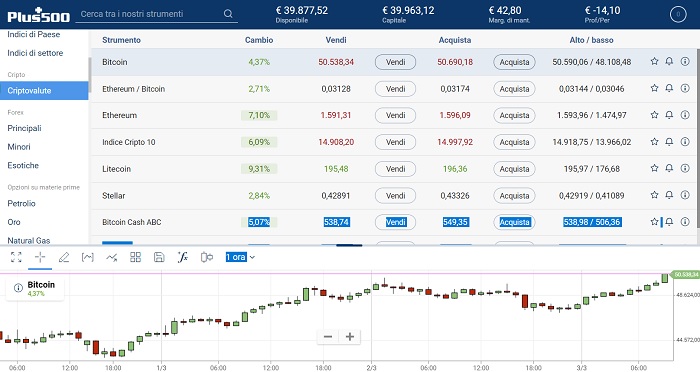Zoom out chart with minus button
This screenshot has height=372, width=700.
(x=328, y=337)
